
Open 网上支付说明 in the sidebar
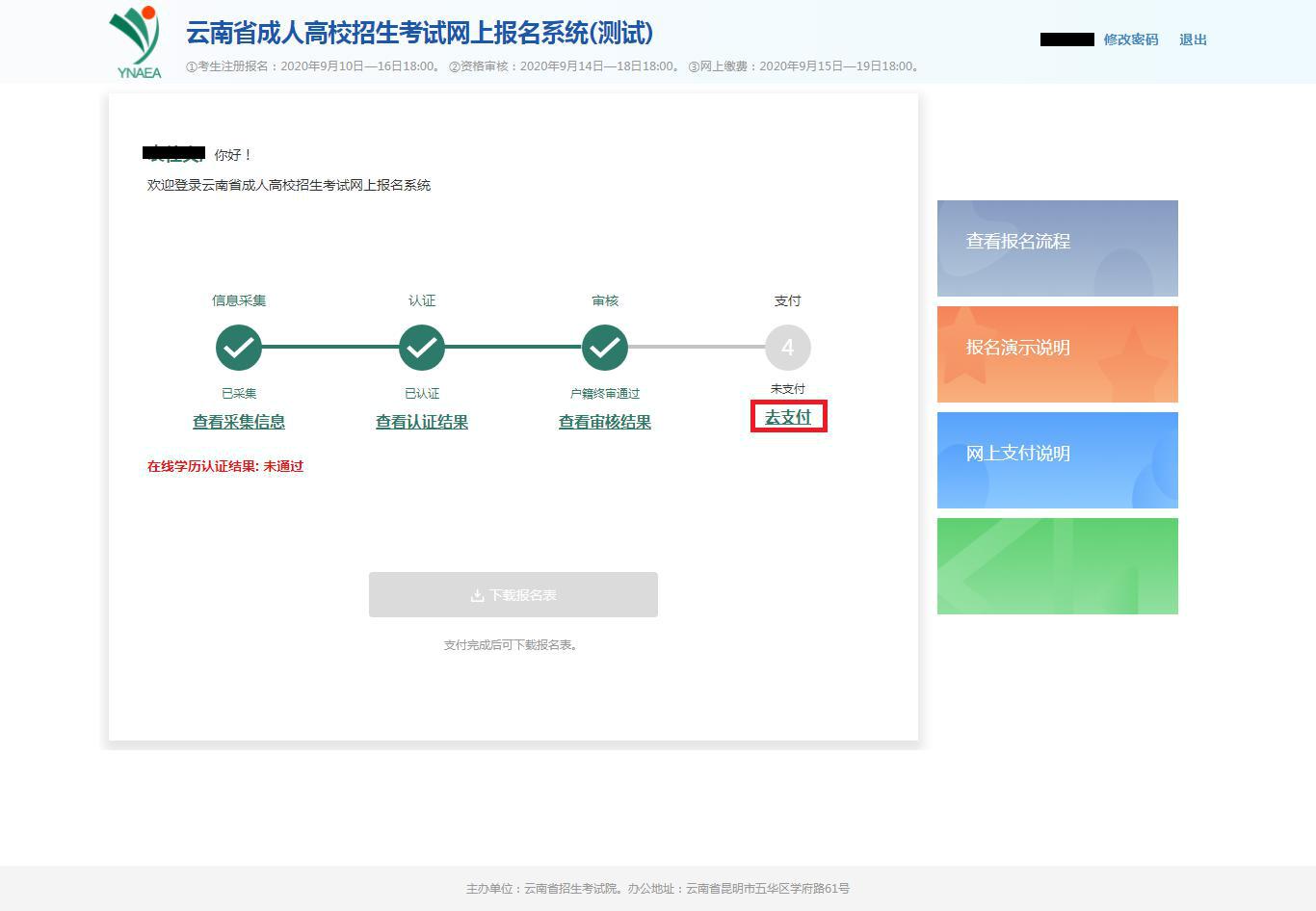pos(1057,459)
